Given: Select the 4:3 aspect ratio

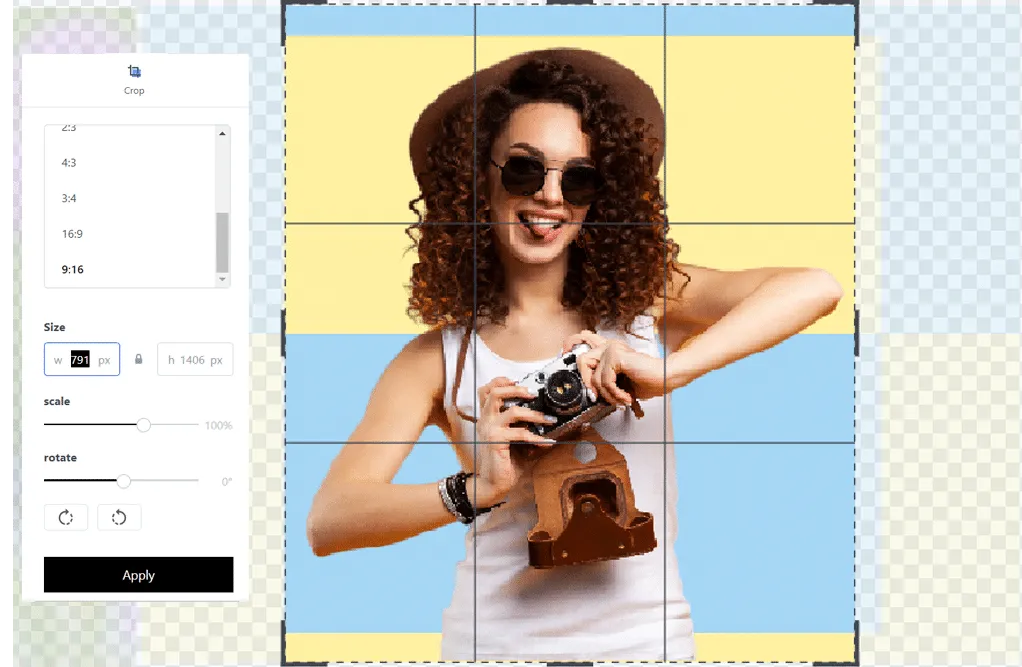Looking at the screenshot, I should coord(69,162).
